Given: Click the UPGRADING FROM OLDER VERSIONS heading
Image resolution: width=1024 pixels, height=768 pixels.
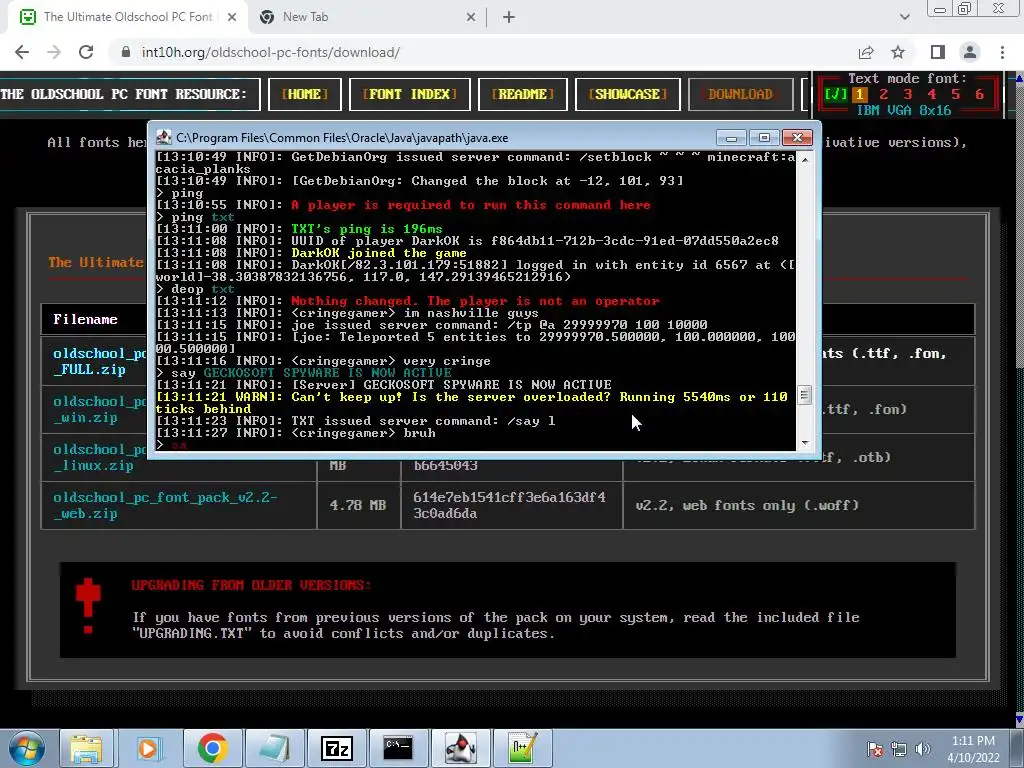Looking at the screenshot, I should tap(251, 585).
